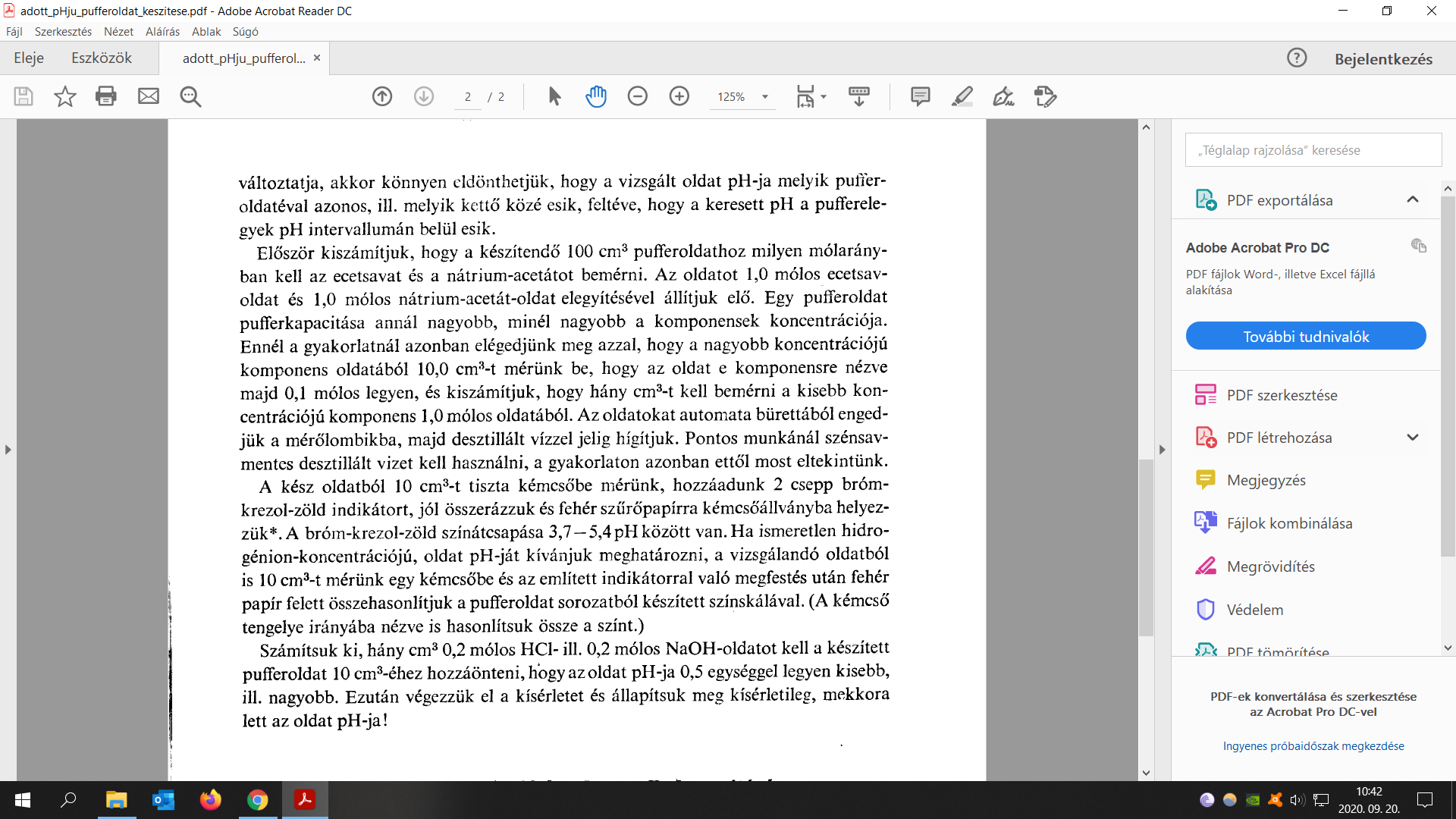This screenshot has width=1456, height=819.
Task: Launch Firefox from the taskbar
Action: coord(210,800)
